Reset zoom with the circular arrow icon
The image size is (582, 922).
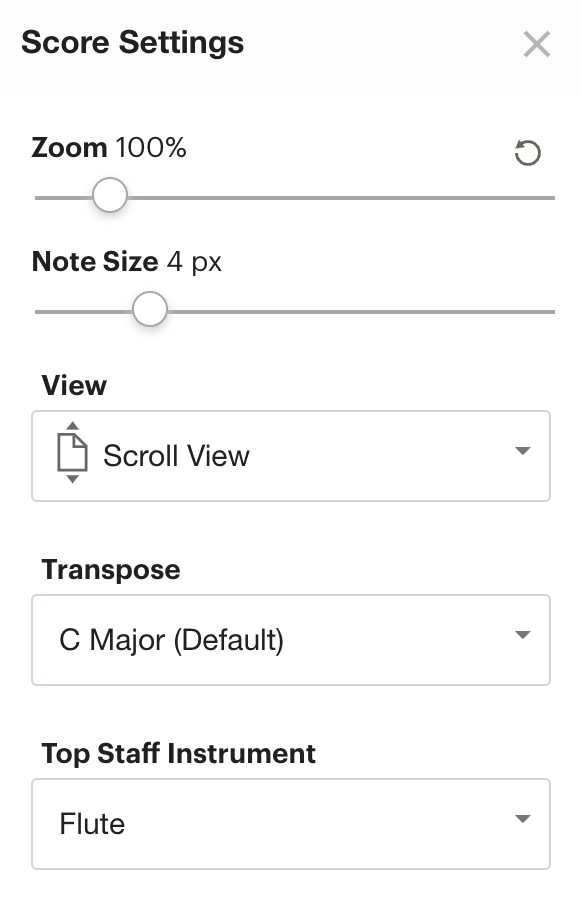pyautogui.click(x=527, y=153)
